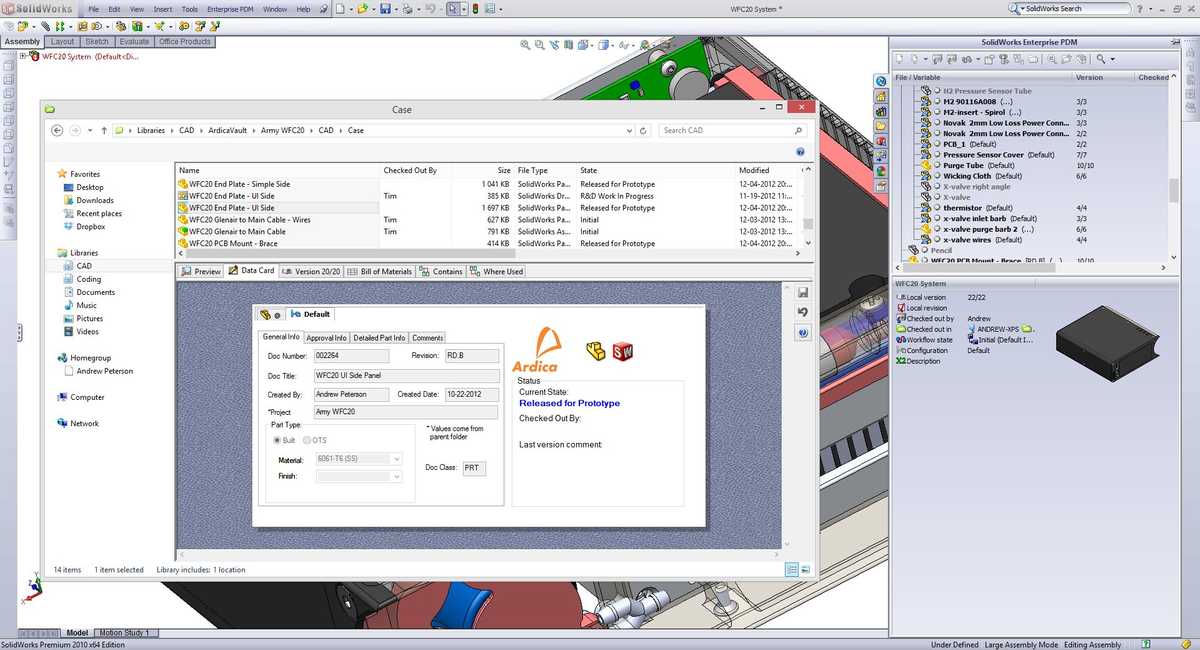
Task: Click the Dropbox icon in Favorites
Action: (x=69, y=227)
